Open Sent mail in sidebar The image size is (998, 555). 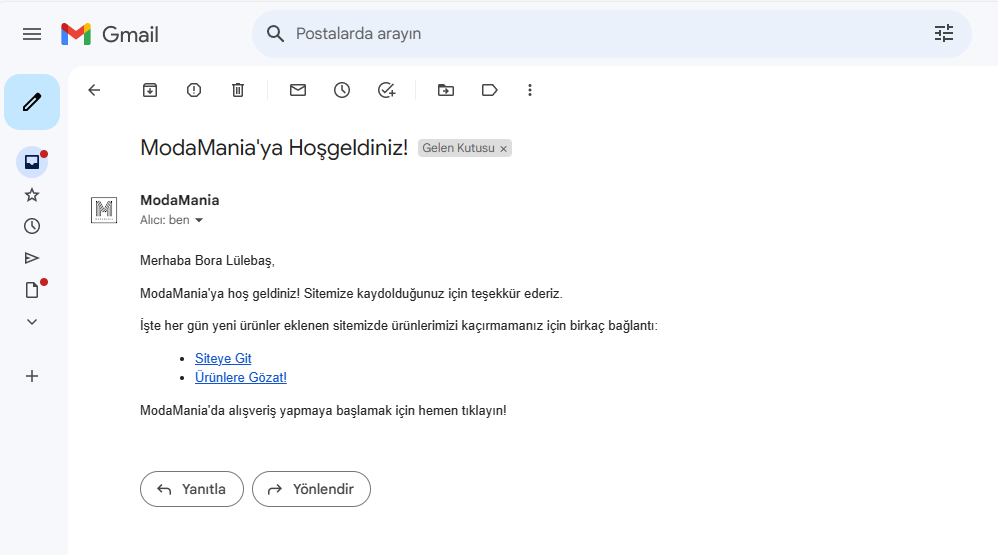32,258
